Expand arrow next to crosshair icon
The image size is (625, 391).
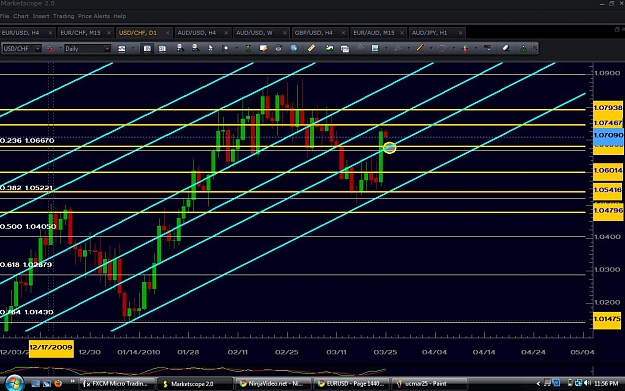[237, 48]
